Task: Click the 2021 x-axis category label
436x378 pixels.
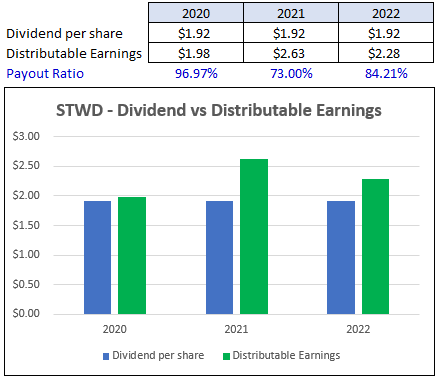Action: click(x=236, y=329)
